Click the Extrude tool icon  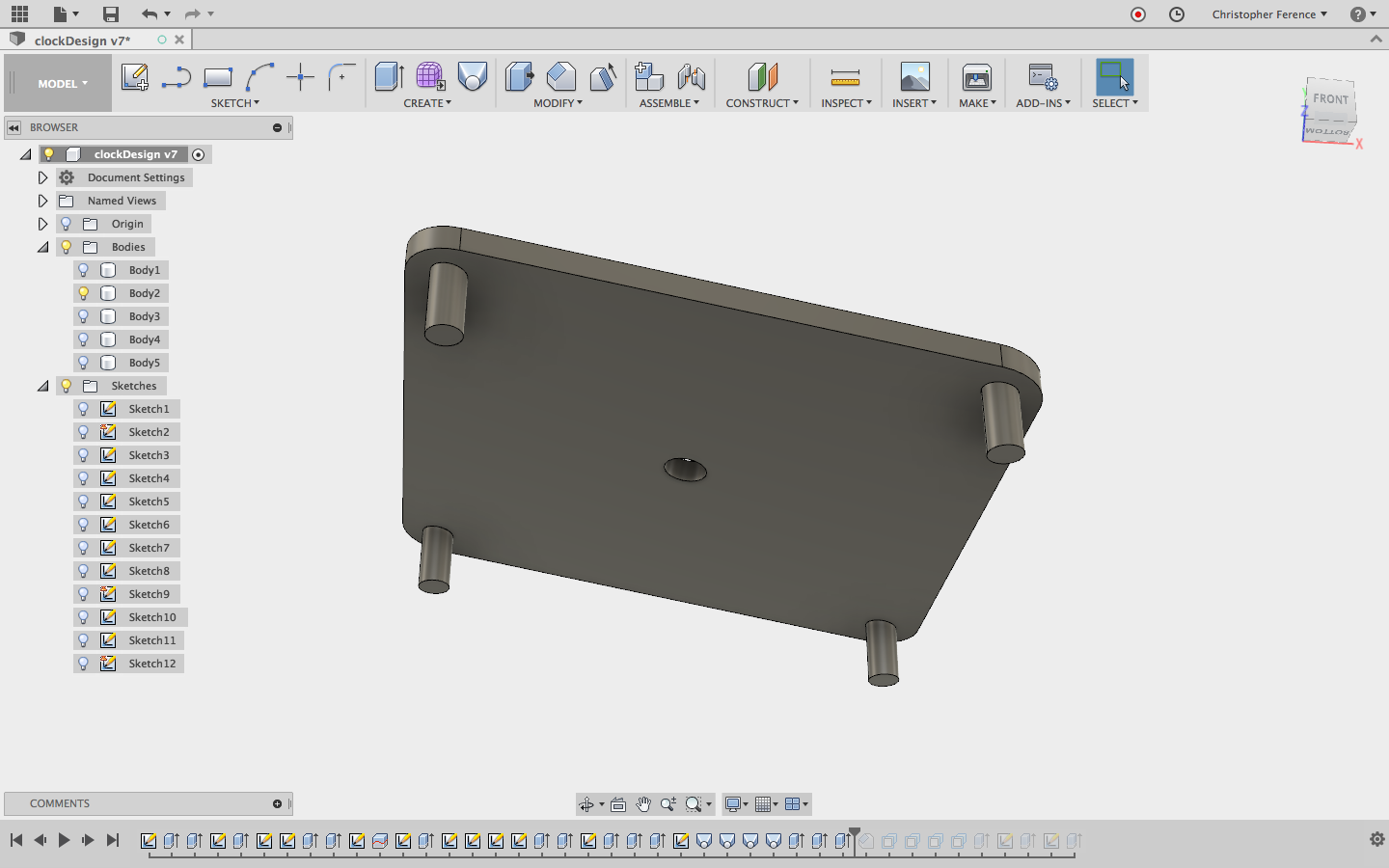pos(389,76)
